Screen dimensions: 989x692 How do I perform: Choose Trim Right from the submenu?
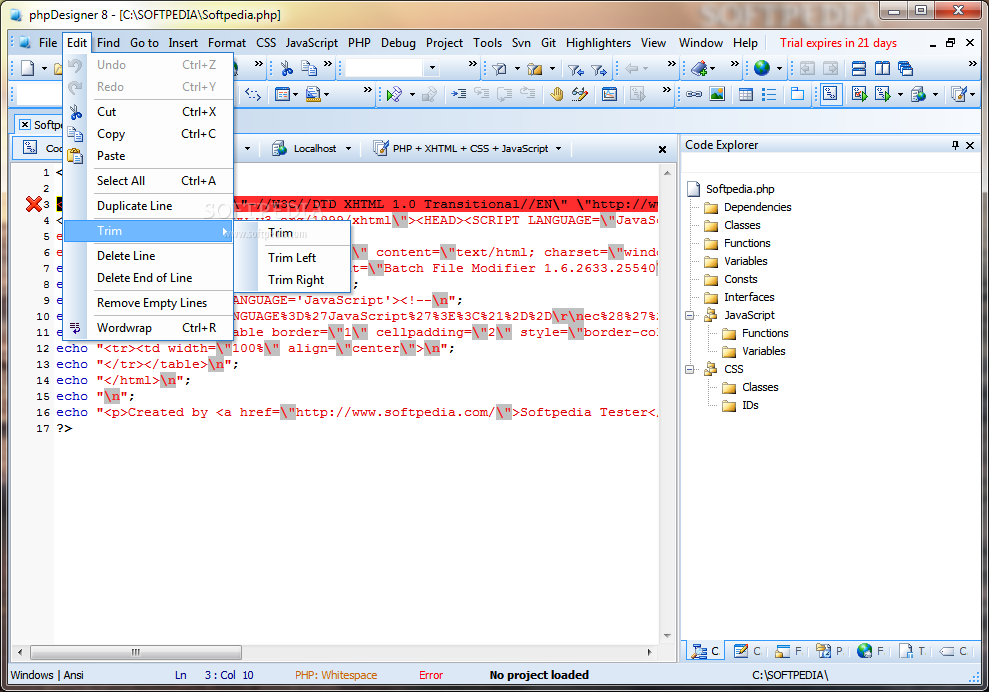point(296,279)
